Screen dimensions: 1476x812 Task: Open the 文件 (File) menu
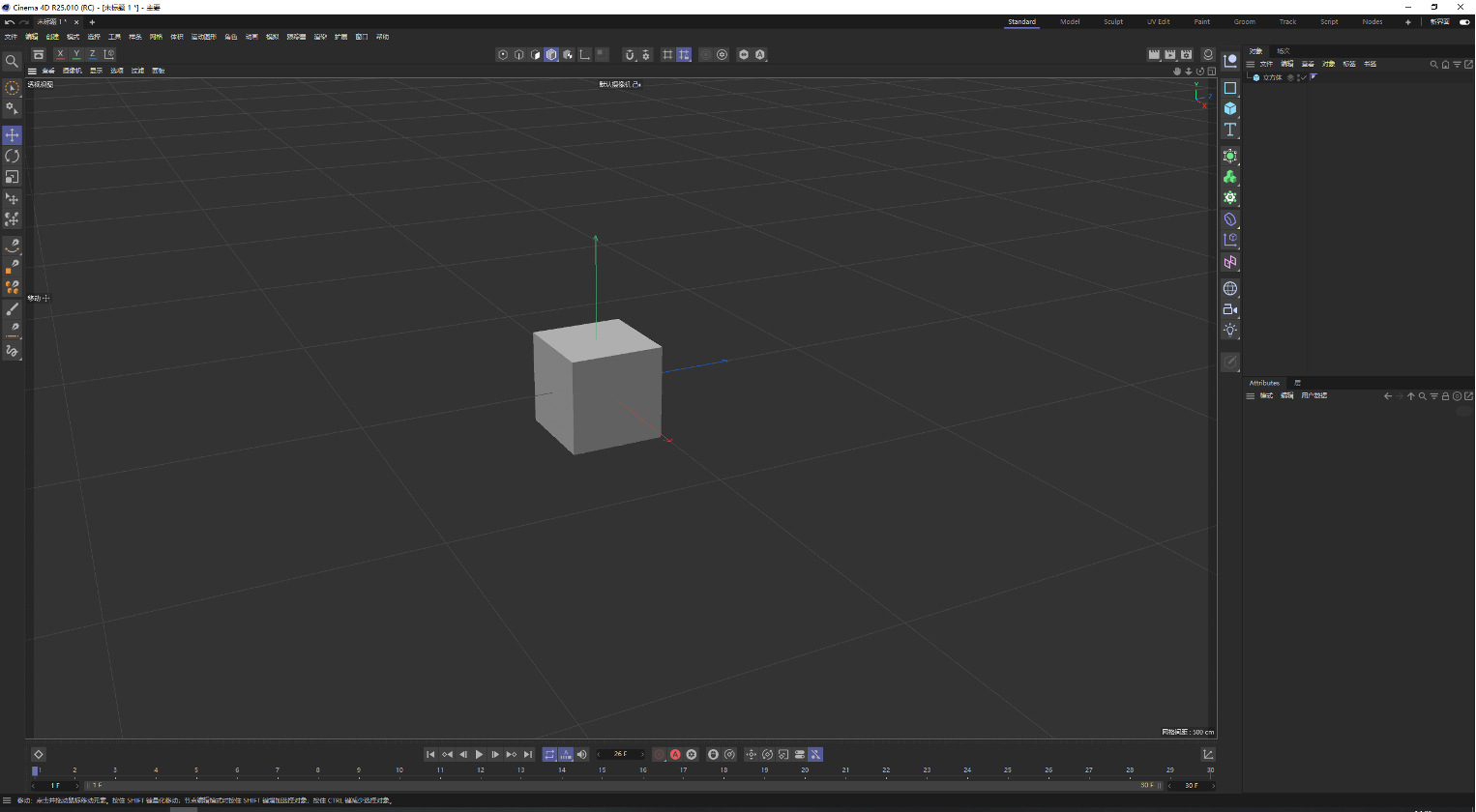tap(11, 37)
